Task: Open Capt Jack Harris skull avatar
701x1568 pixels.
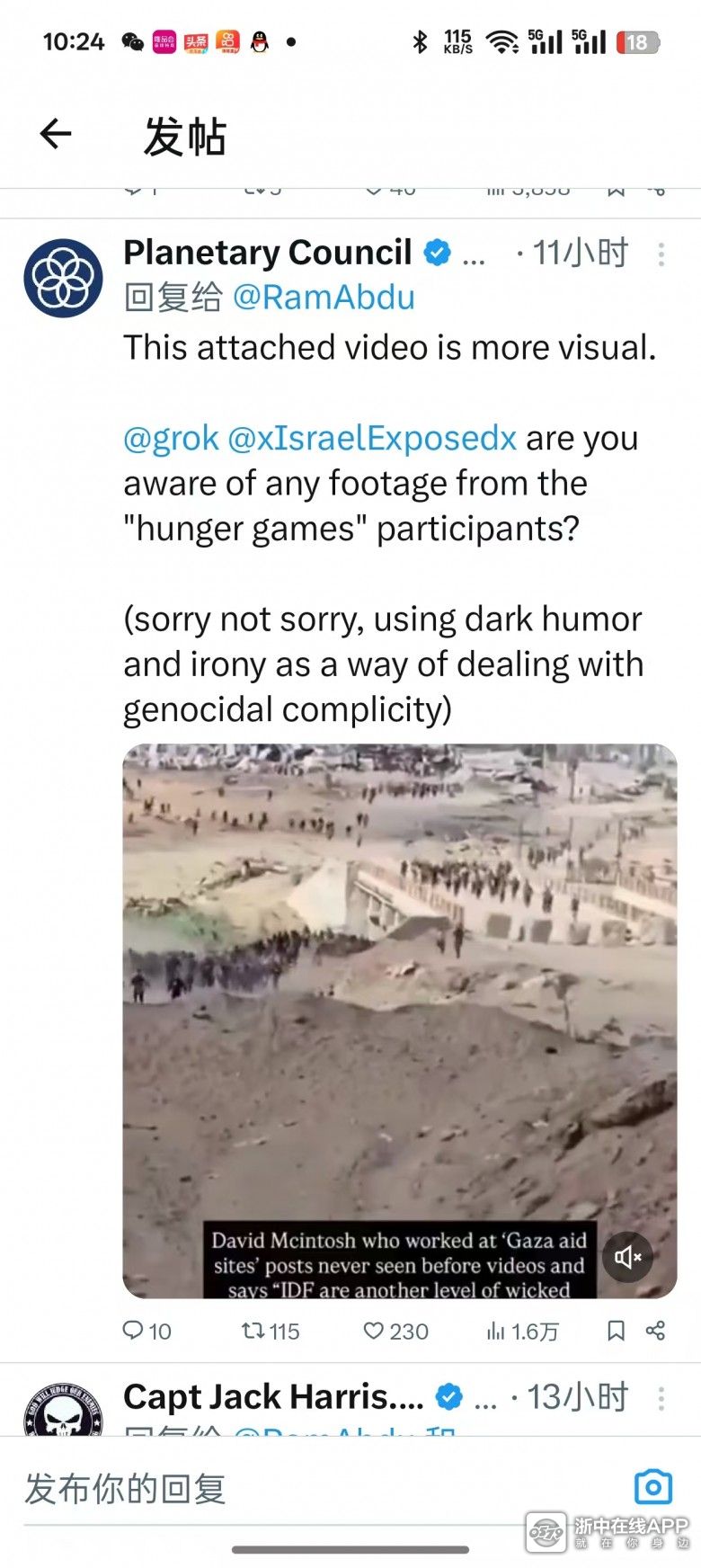Action: pos(63,1409)
